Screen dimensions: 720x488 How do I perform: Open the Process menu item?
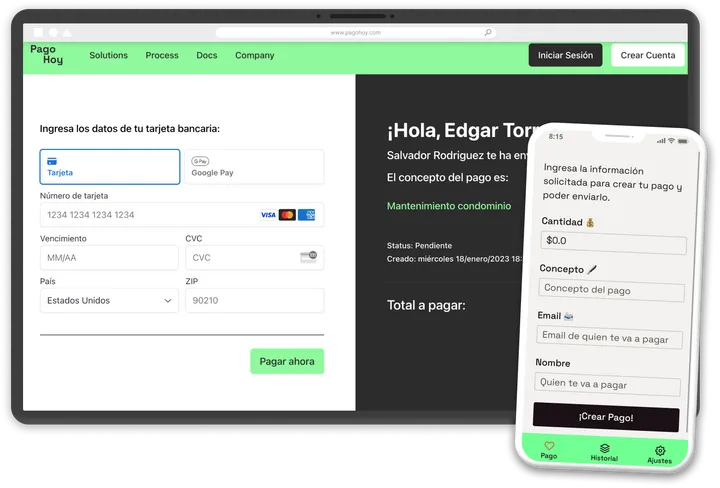click(162, 55)
